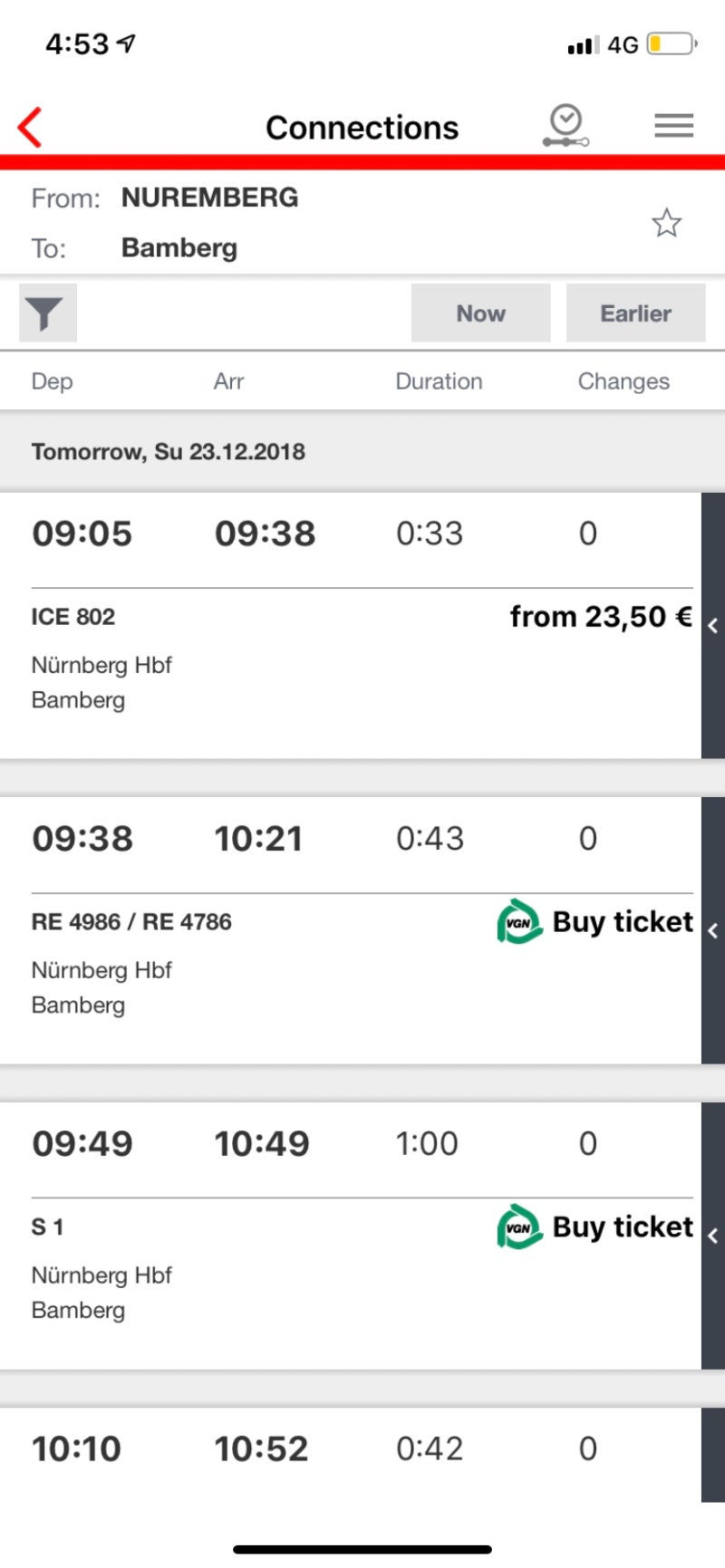
Task: Edit the From field NUREMBERG
Action: pos(209,197)
